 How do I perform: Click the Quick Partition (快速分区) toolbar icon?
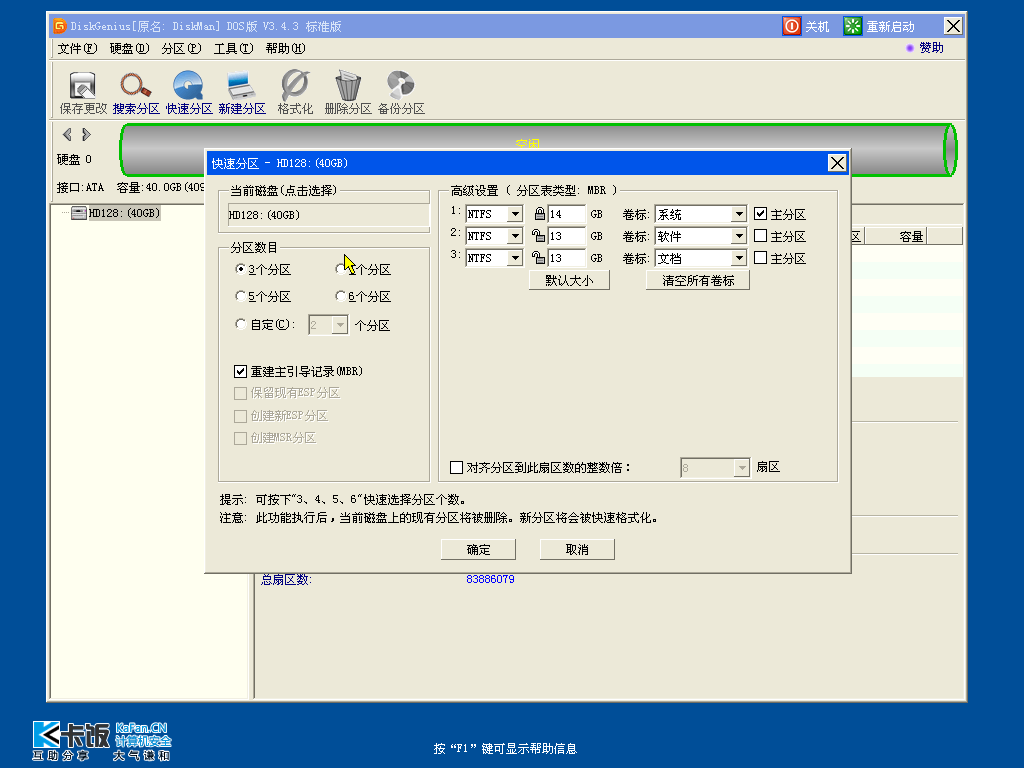point(189,93)
